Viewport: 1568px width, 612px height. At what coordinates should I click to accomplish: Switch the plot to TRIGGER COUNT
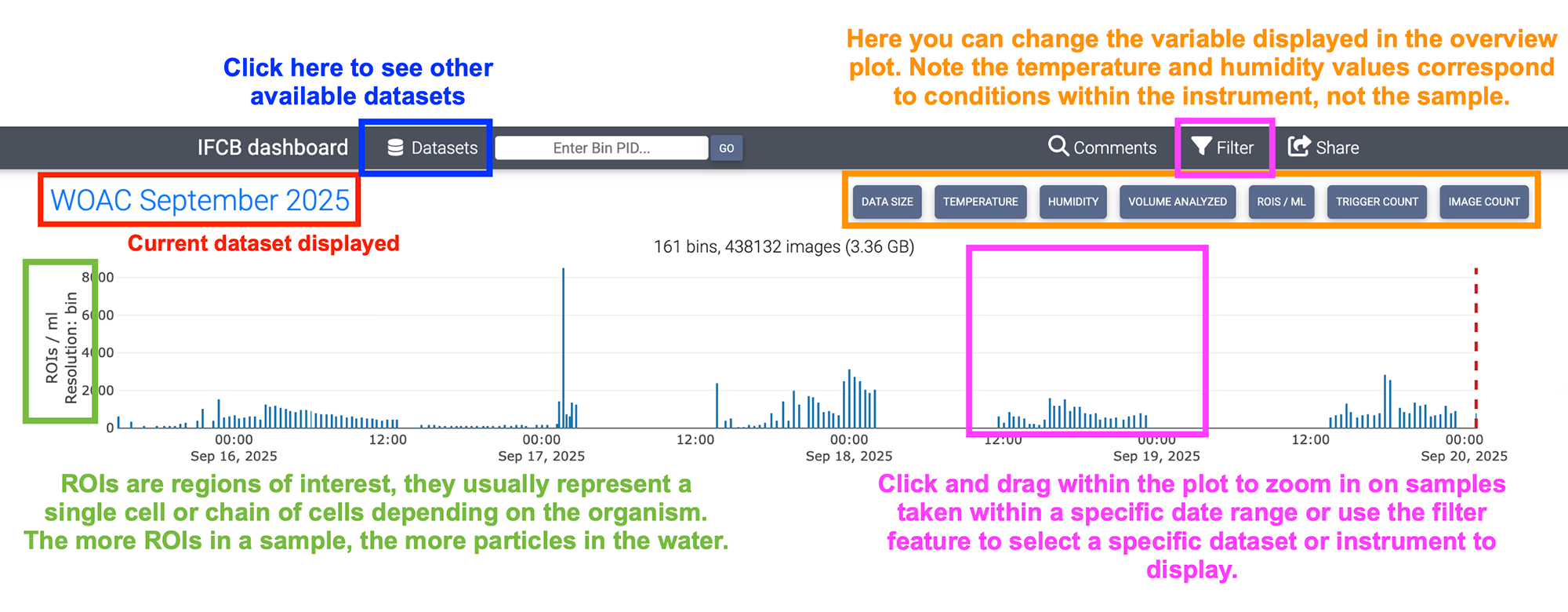coord(1377,202)
